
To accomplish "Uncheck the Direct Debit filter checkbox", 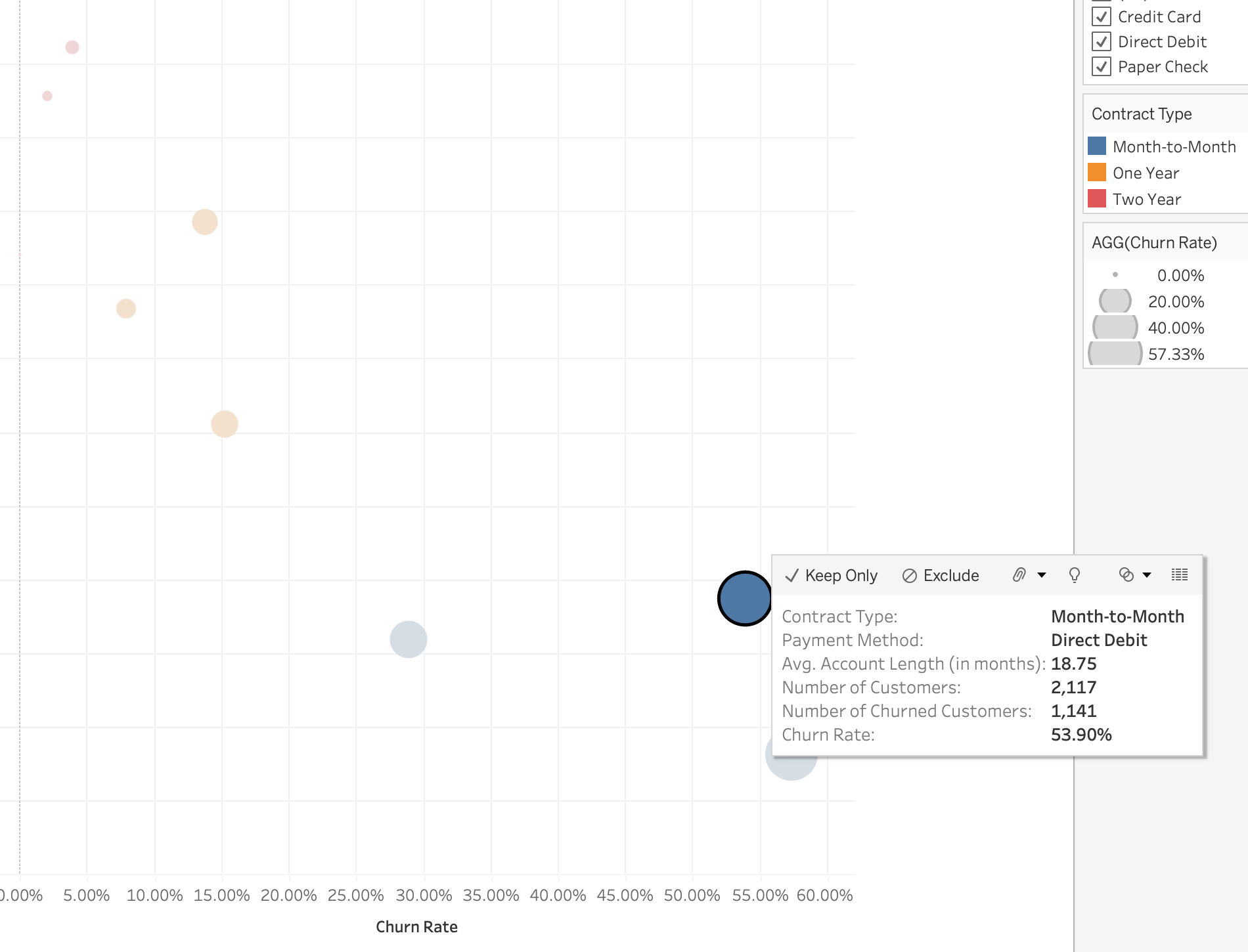I will click(x=1102, y=41).
